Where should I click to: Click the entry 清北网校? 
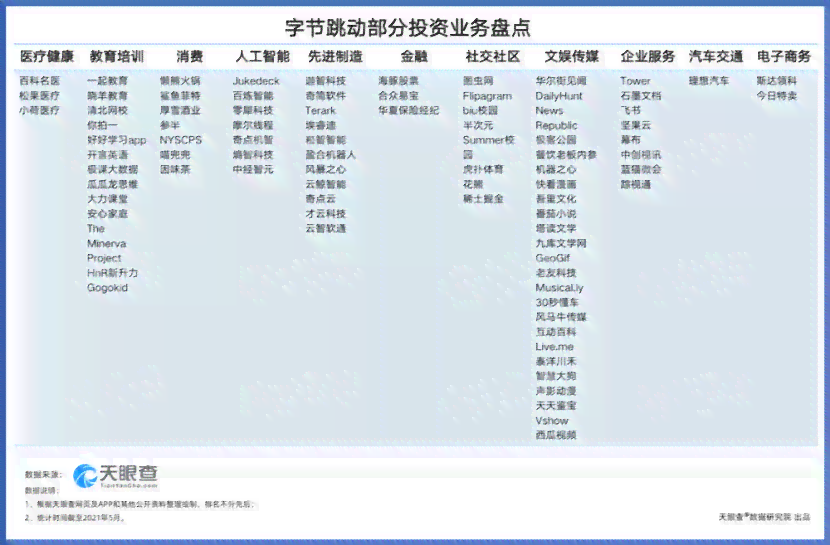(107, 111)
